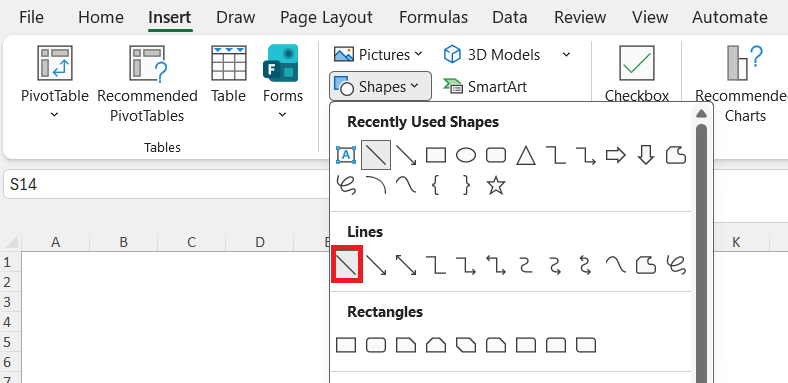Choose Curved Arrow Connector in Lines section
Screen dimensions: 788x383
click(555, 265)
